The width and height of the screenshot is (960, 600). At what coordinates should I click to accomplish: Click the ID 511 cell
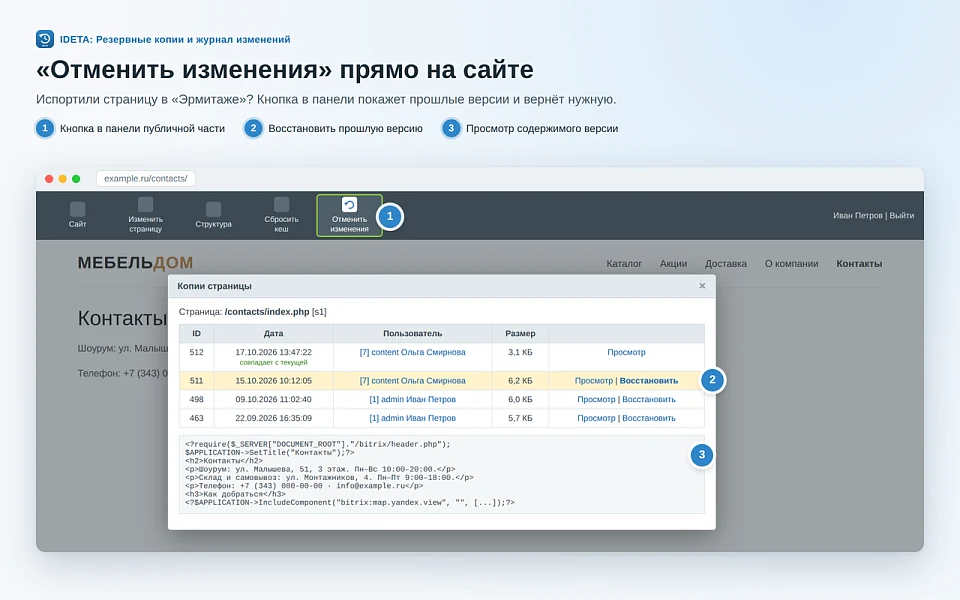(197, 380)
